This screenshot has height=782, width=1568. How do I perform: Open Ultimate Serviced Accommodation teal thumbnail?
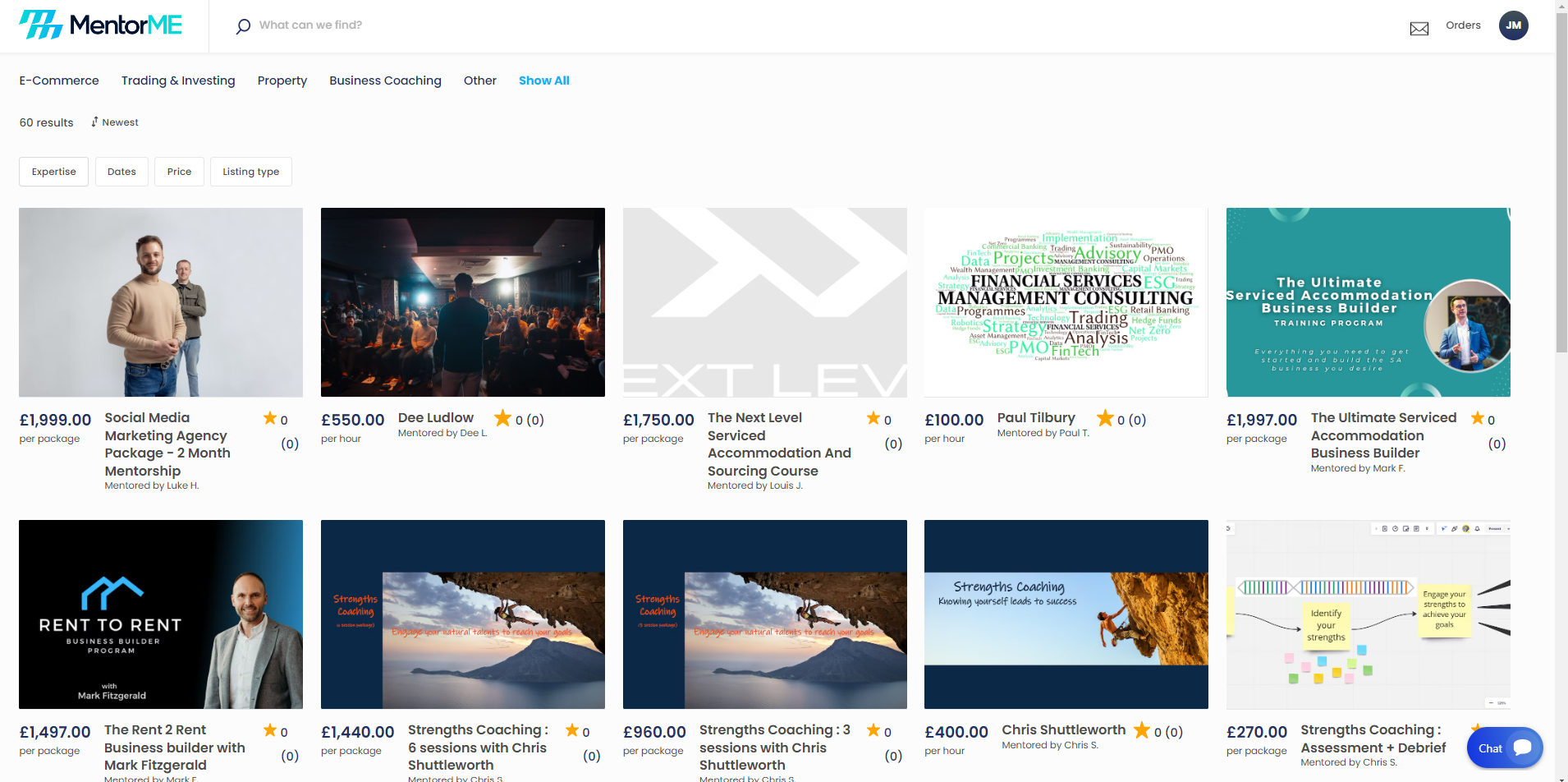click(x=1369, y=302)
